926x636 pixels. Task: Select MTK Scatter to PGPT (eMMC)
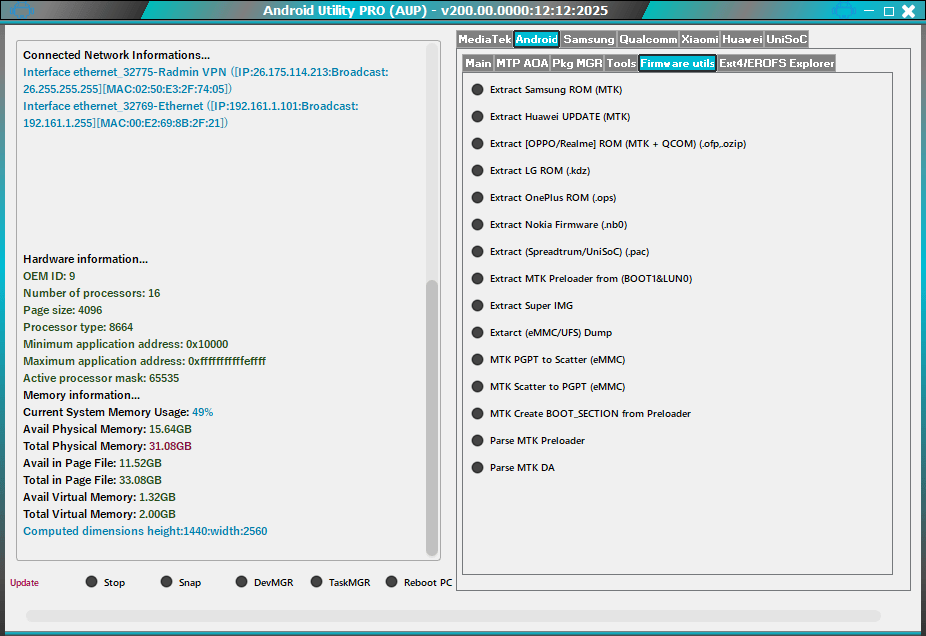click(548, 387)
